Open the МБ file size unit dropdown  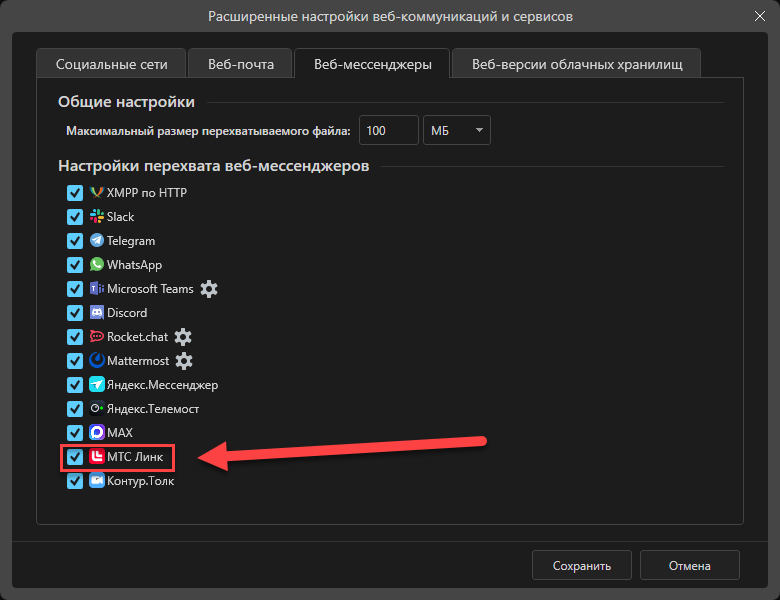point(457,130)
